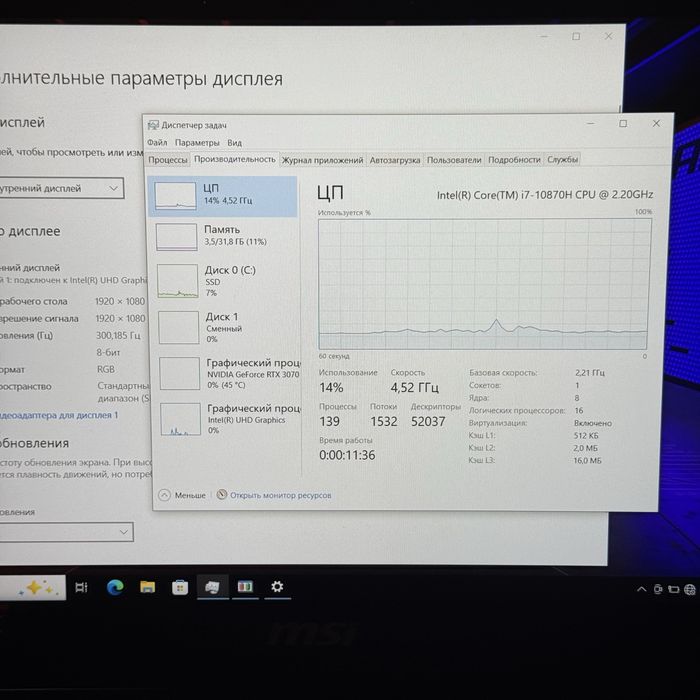Switch to the Процессы tab

[167, 159]
